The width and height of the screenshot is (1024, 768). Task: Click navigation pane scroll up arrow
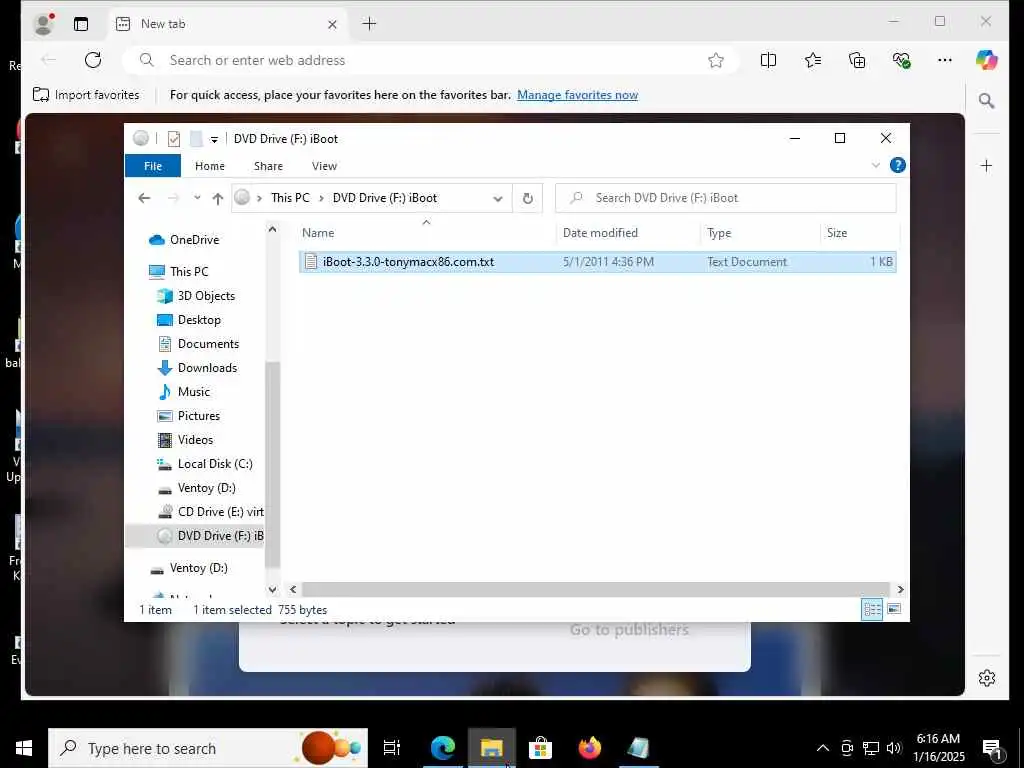272,229
